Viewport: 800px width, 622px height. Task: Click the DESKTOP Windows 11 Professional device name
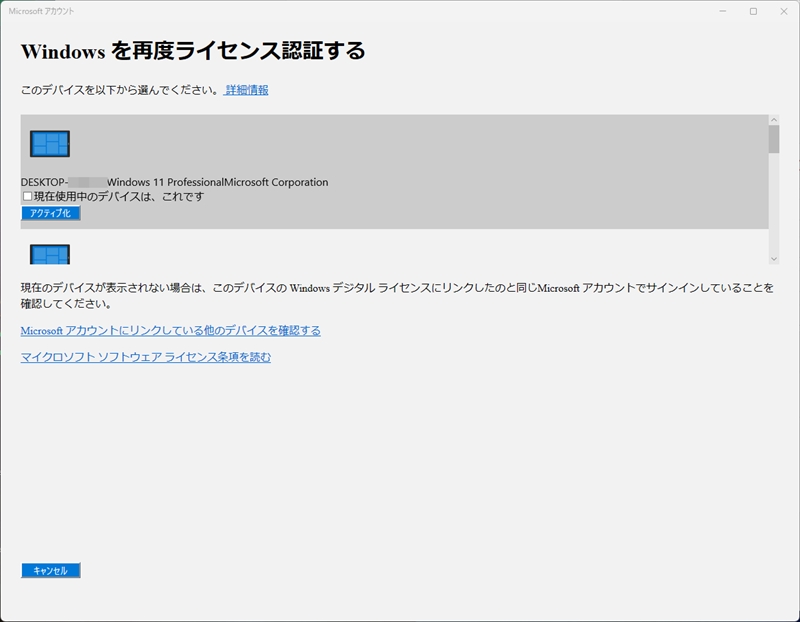click(174, 182)
